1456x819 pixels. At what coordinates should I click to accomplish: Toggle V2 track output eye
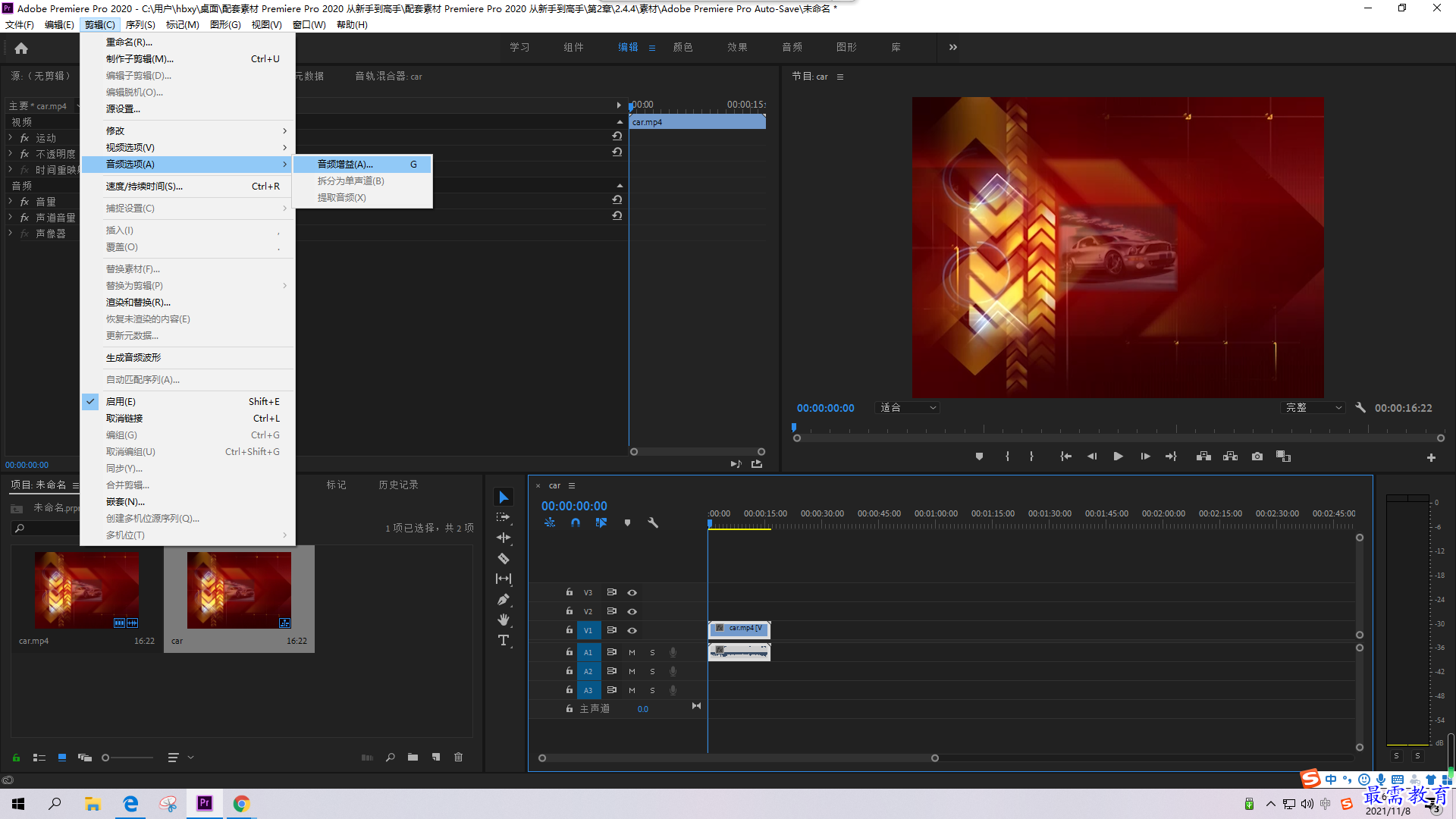coord(632,611)
